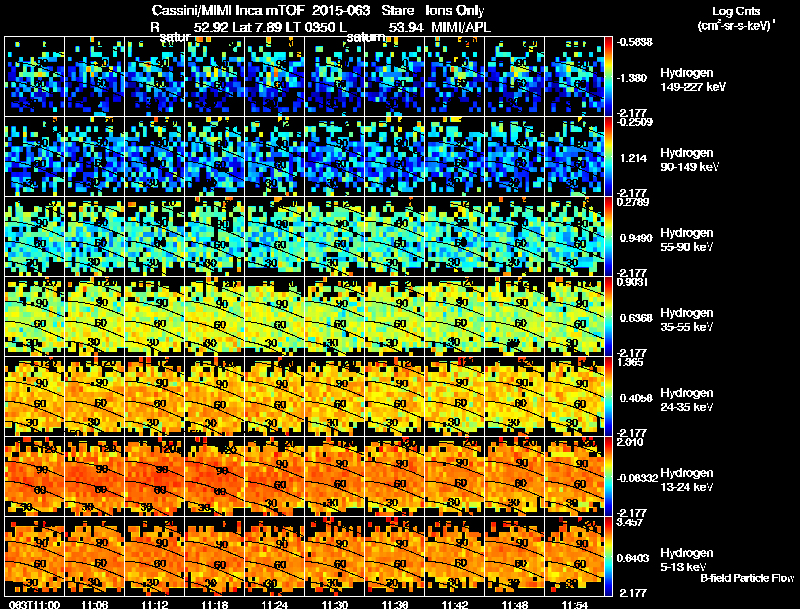This screenshot has width=800, height=609.
Task: Click the 3.457 color scale value
Action: point(630,522)
